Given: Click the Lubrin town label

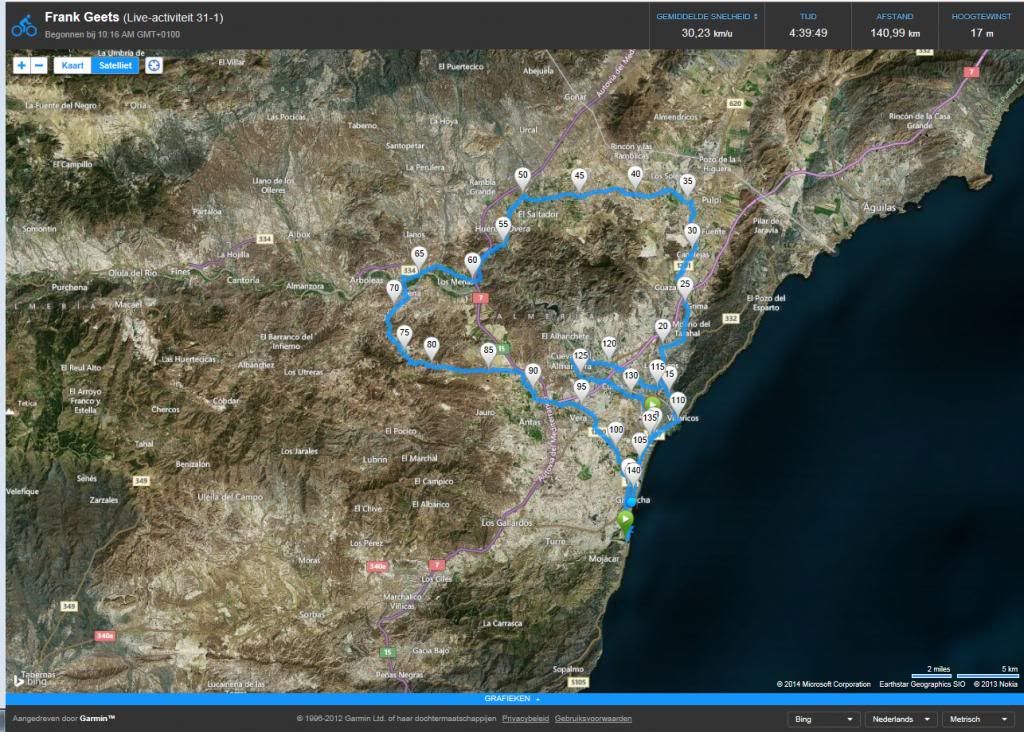Looking at the screenshot, I should [375, 460].
